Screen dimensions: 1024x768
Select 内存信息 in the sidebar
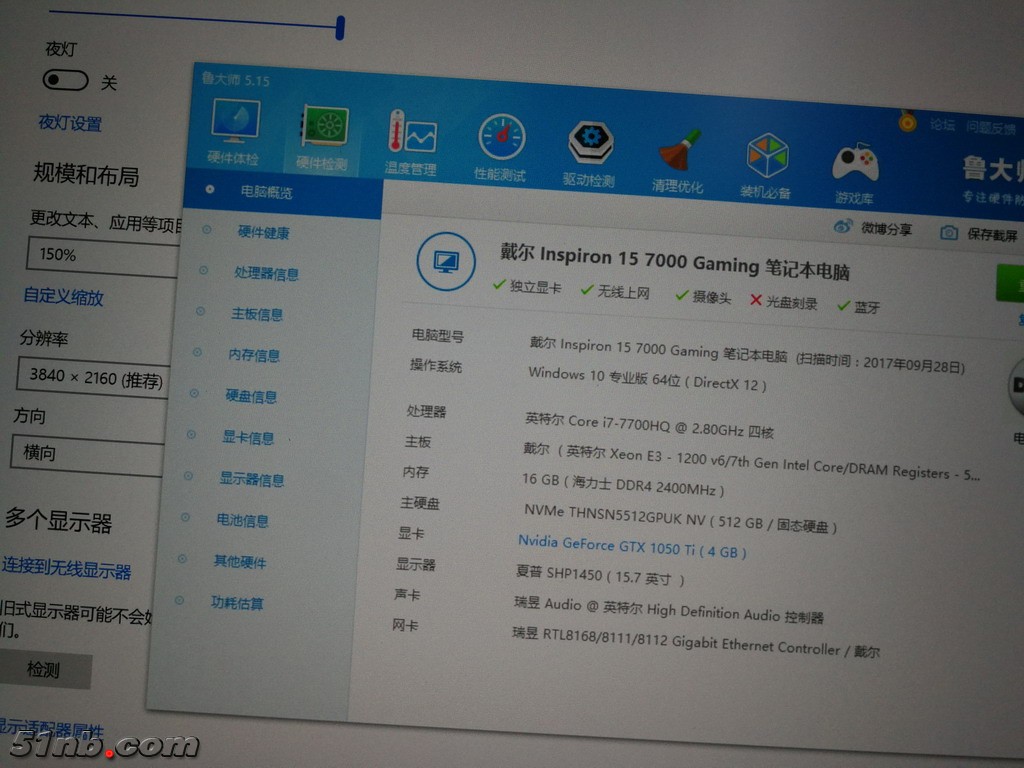click(254, 355)
